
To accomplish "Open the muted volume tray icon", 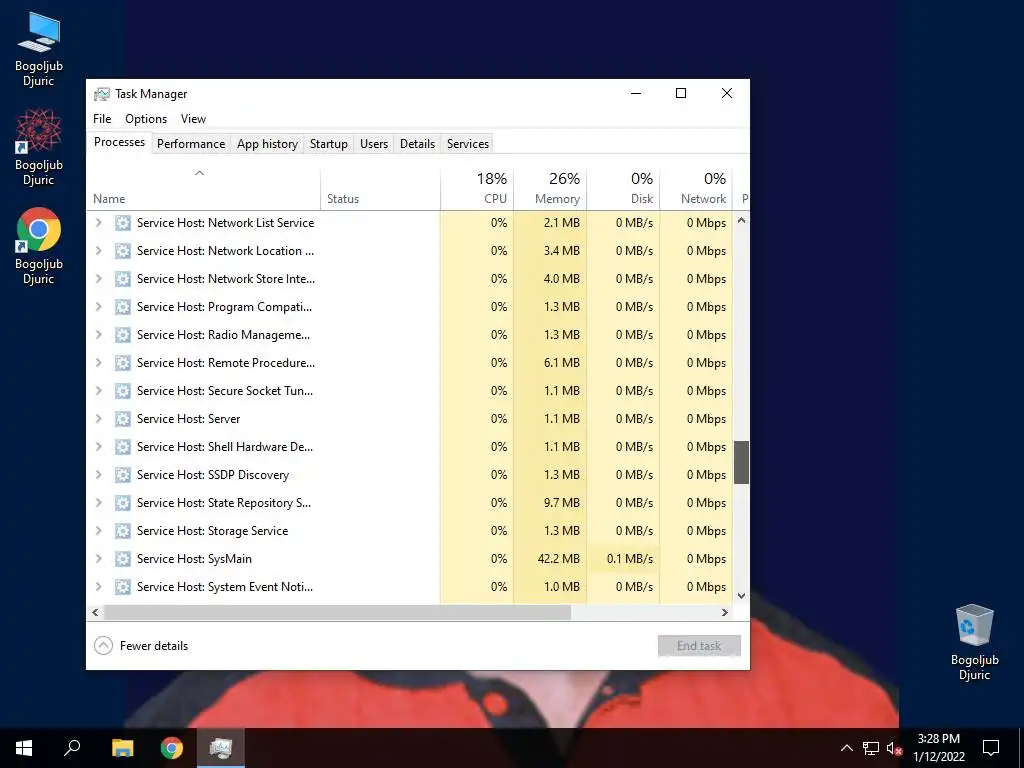I will (894, 748).
